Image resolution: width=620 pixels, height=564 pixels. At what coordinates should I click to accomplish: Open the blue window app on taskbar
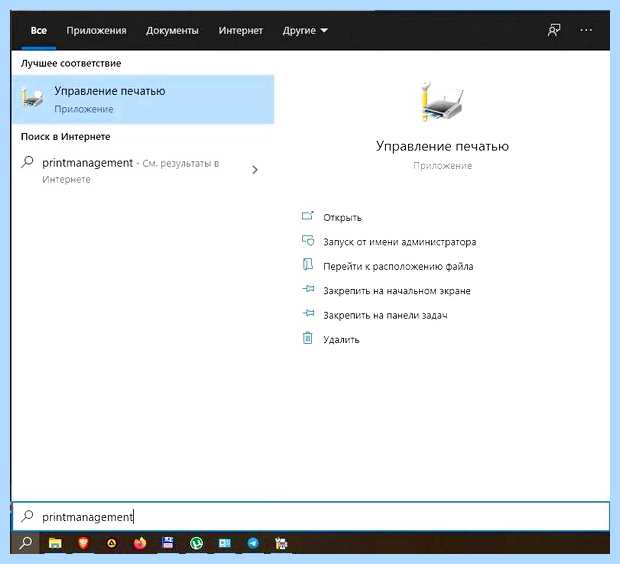pyautogui.click(x=225, y=543)
